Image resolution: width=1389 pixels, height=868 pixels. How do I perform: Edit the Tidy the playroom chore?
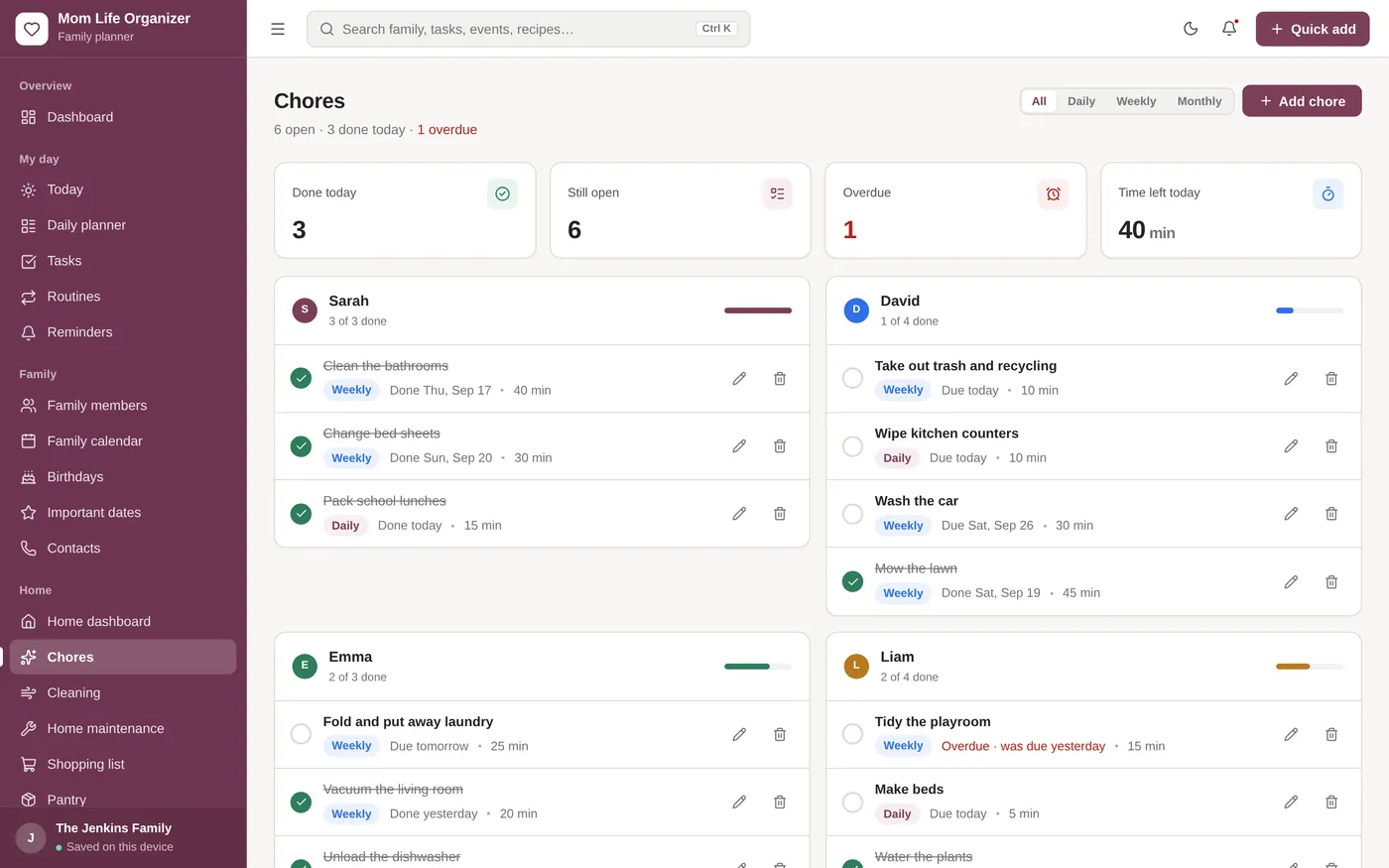(1291, 734)
